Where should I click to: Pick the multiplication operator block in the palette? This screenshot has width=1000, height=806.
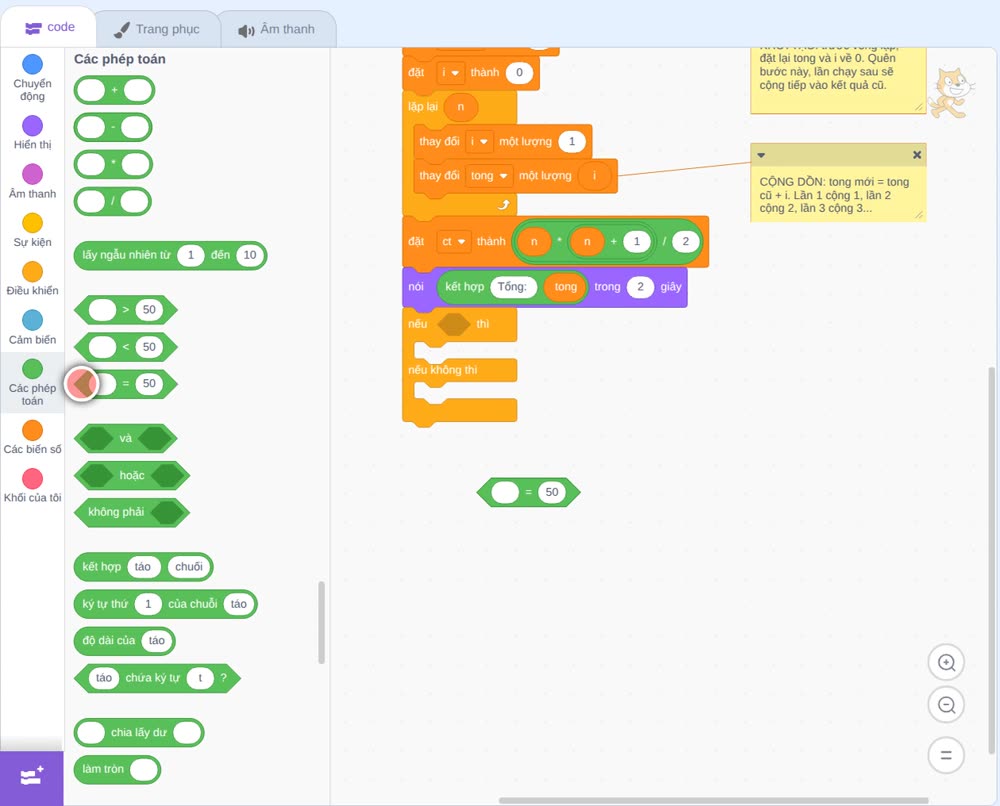(113, 164)
